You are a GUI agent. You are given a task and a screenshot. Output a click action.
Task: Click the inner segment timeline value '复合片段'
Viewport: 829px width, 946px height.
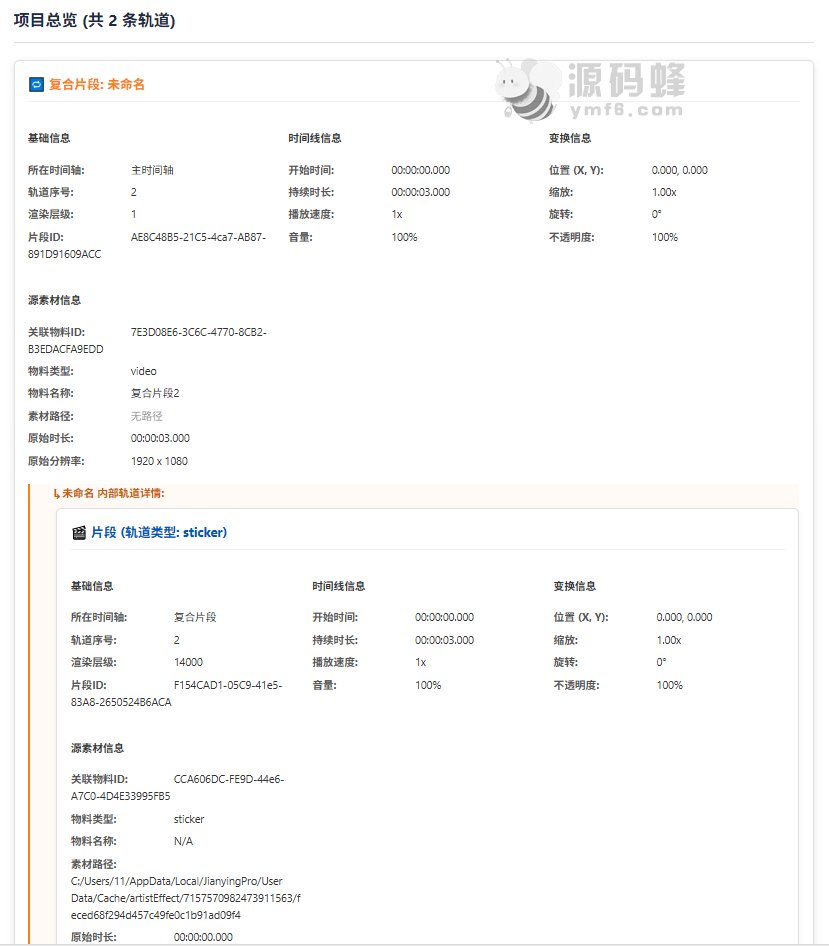[195, 617]
